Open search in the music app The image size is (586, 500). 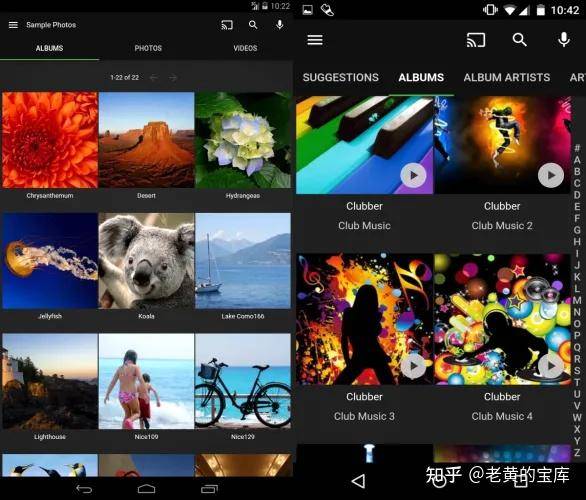(x=519, y=40)
